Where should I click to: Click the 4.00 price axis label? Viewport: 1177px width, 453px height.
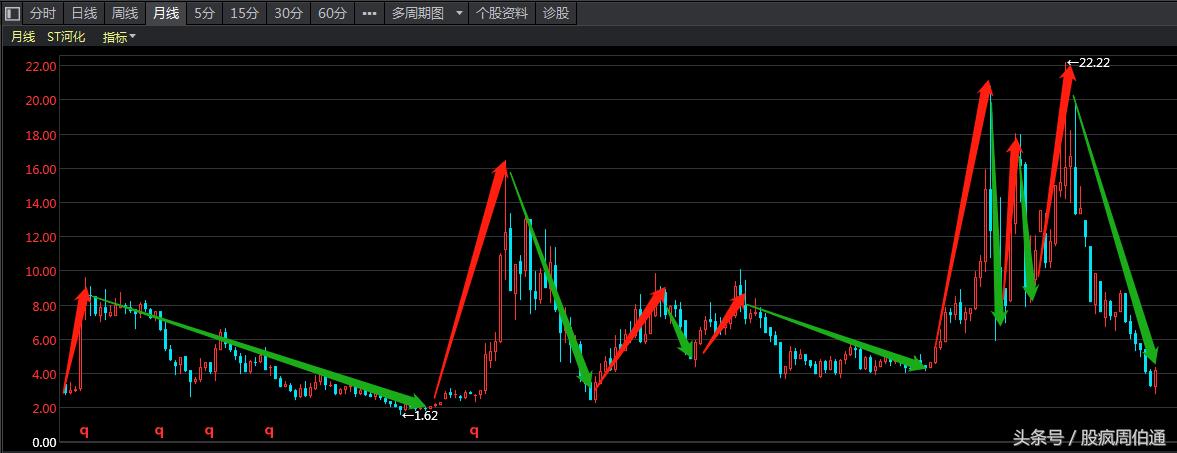pos(44,374)
